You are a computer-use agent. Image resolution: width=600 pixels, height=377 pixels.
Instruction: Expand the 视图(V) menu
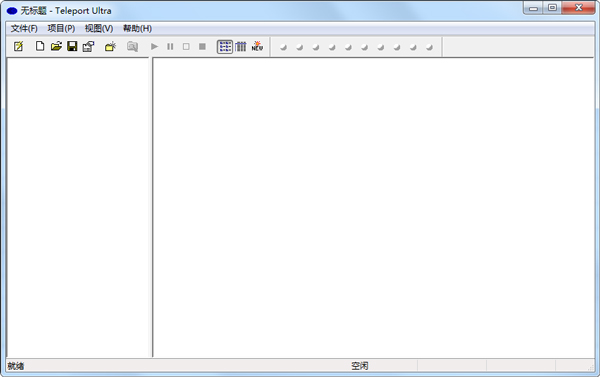pyautogui.click(x=99, y=28)
